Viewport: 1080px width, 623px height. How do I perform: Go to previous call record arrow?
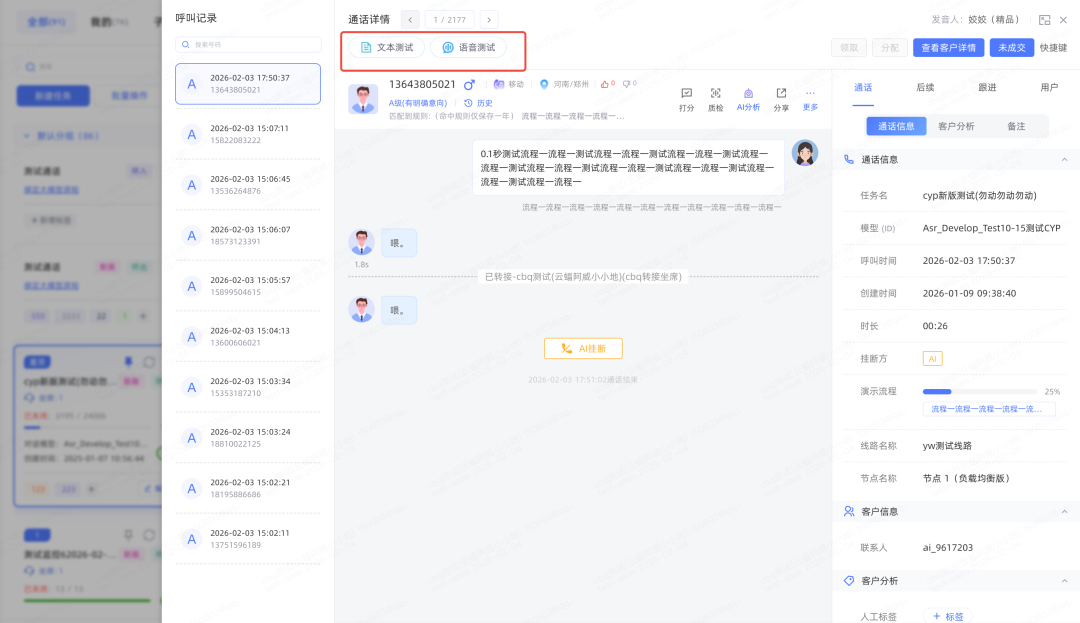(410, 19)
